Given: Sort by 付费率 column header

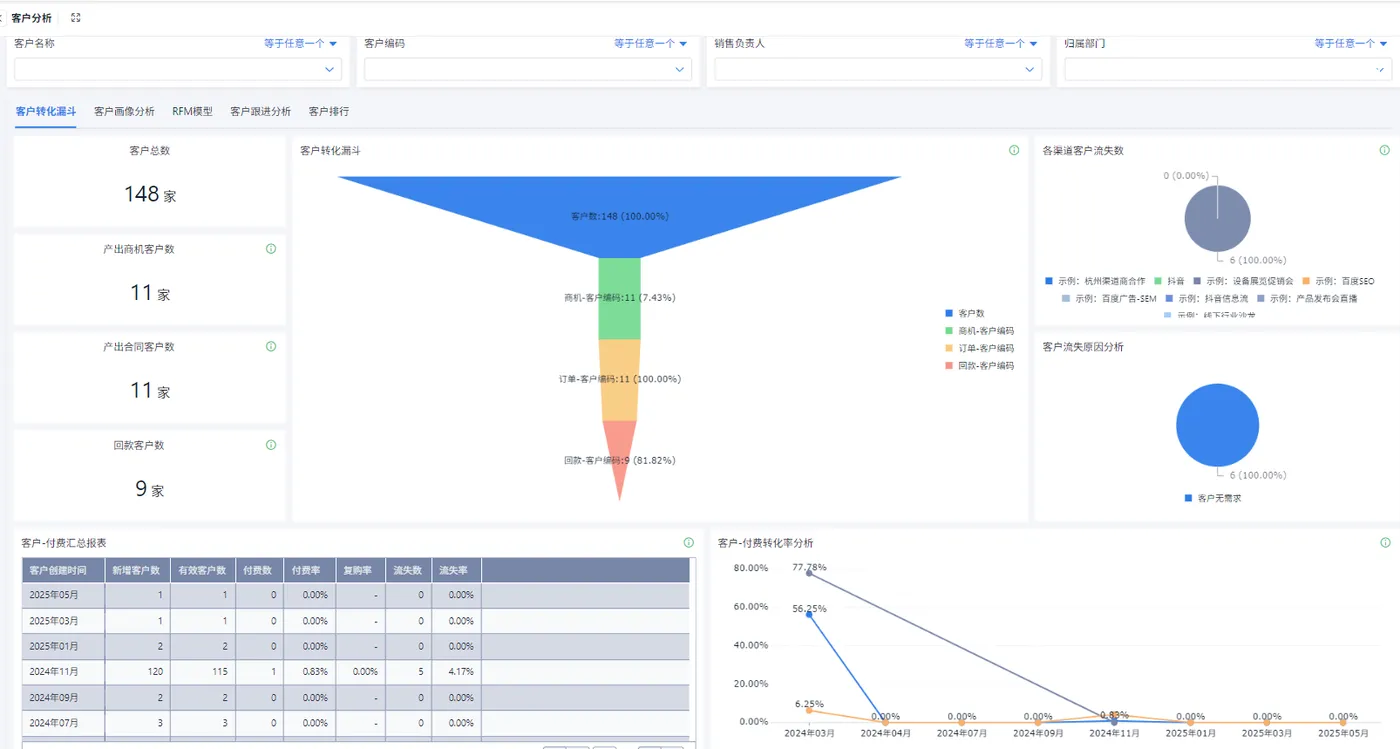Looking at the screenshot, I should point(309,570).
